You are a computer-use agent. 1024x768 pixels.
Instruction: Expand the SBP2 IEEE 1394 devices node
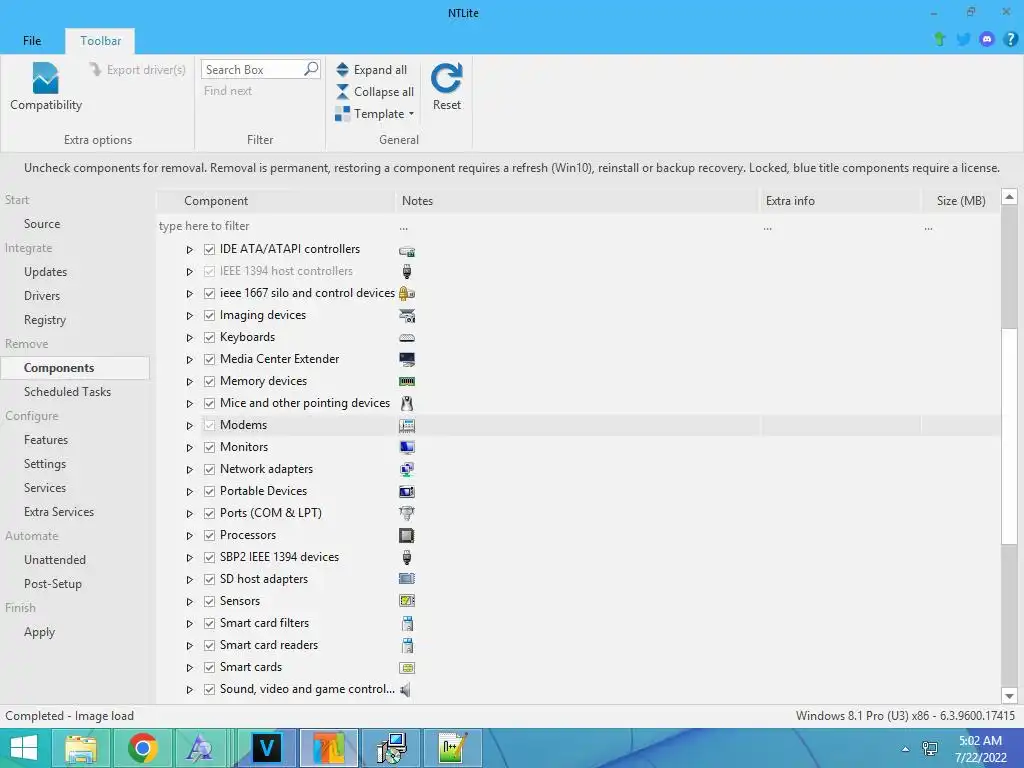coord(189,558)
